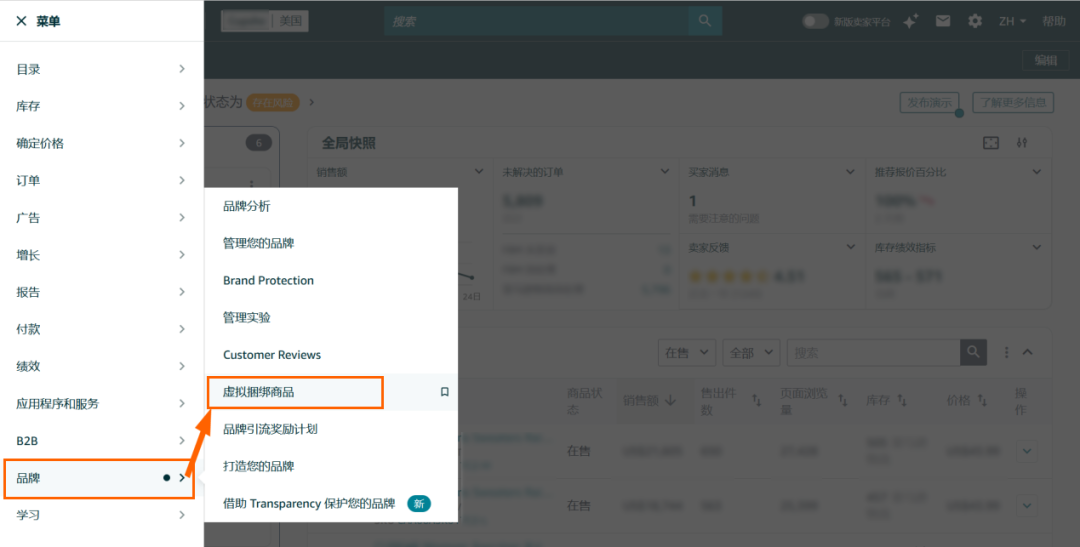Open Customer Reviews in the submenu
Viewport: 1080px width, 547px height.
click(x=272, y=355)
